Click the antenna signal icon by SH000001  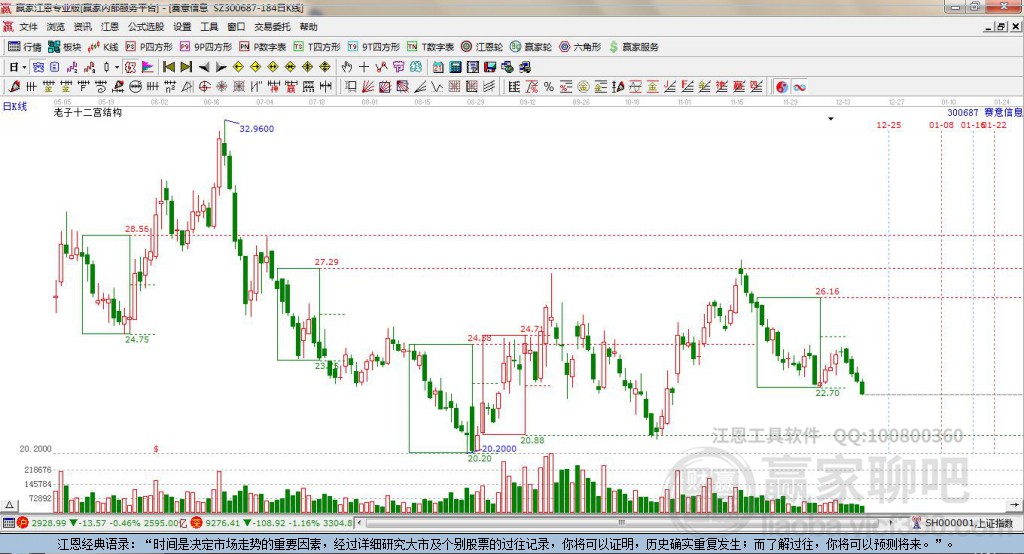[917, 523]
